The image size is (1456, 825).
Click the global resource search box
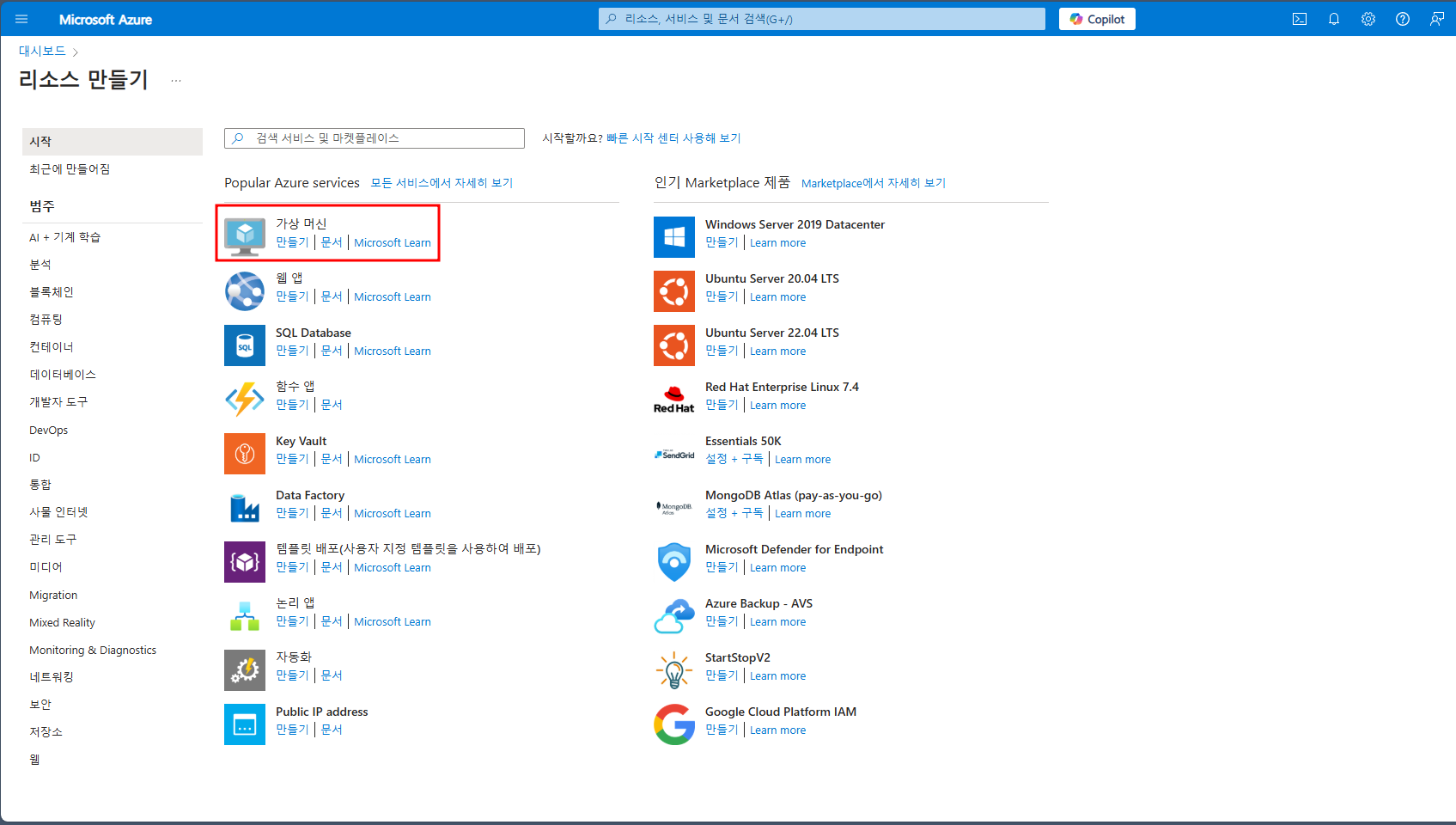point(822,19)
